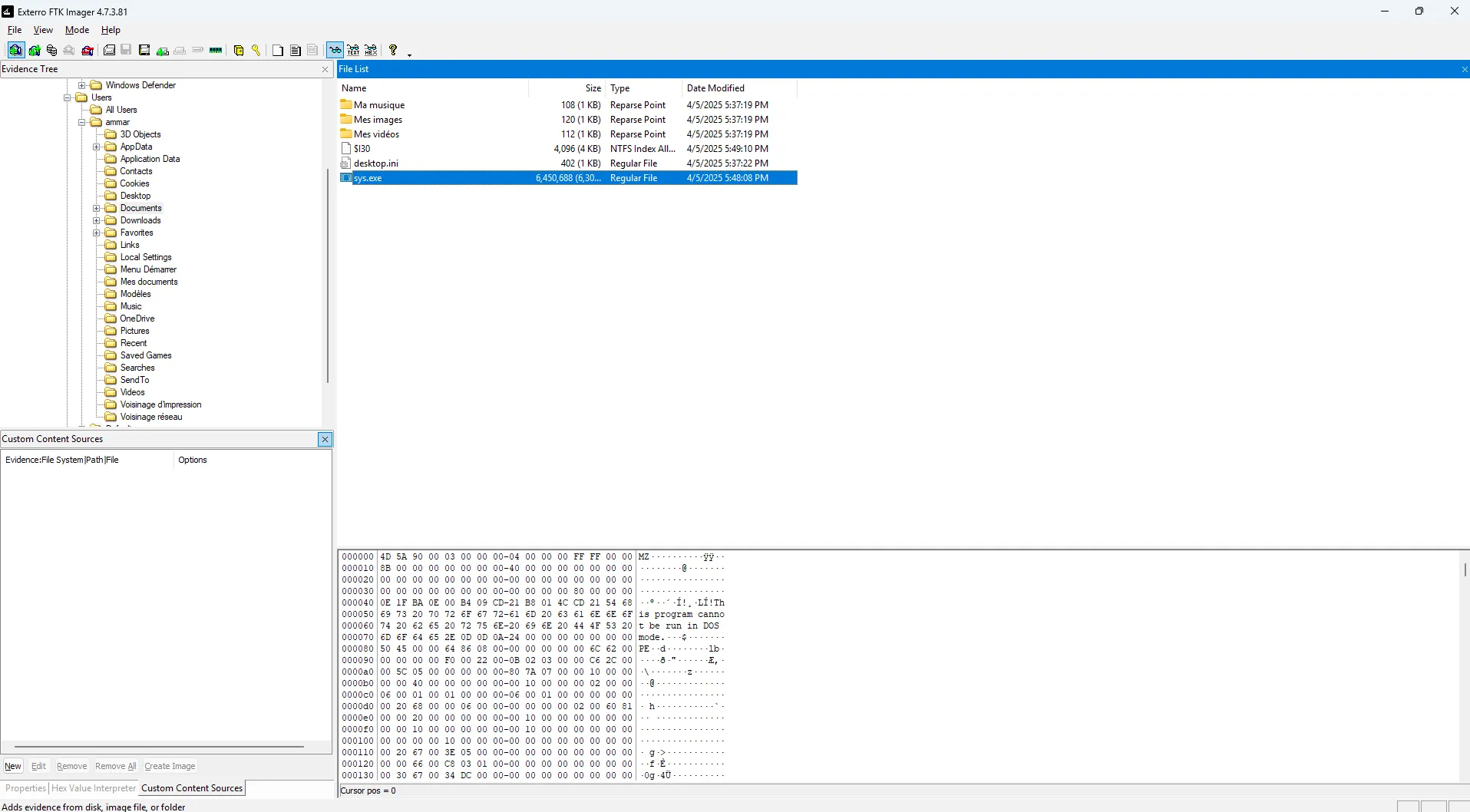Expand the AppData folder node
This screenshot has height=812, width=1470.
[x=97, y=147]
